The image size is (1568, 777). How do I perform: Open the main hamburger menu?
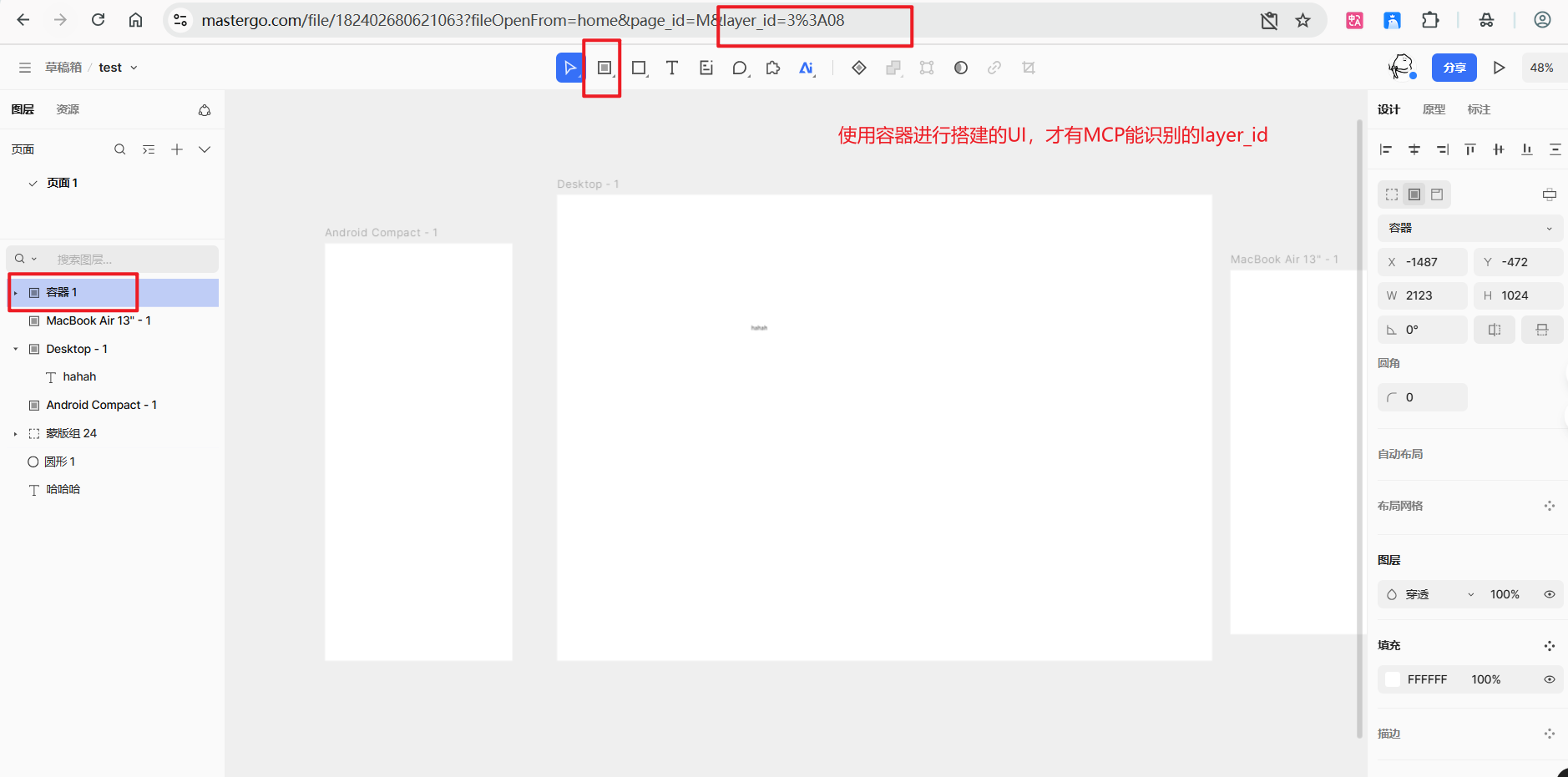25,68
